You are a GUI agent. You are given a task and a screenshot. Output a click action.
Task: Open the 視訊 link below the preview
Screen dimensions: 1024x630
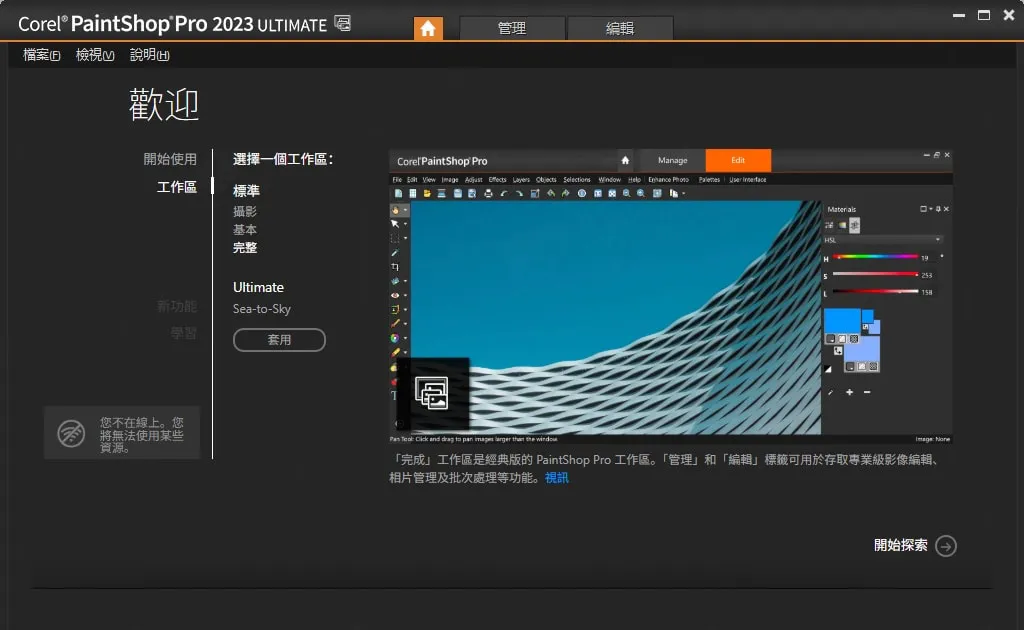click(556, 478)
